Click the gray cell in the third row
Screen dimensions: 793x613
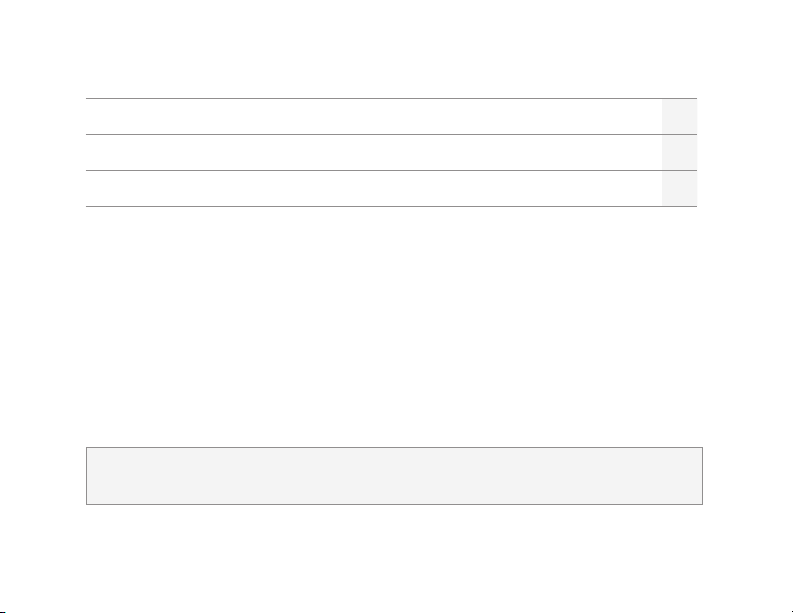click(680, 188)
